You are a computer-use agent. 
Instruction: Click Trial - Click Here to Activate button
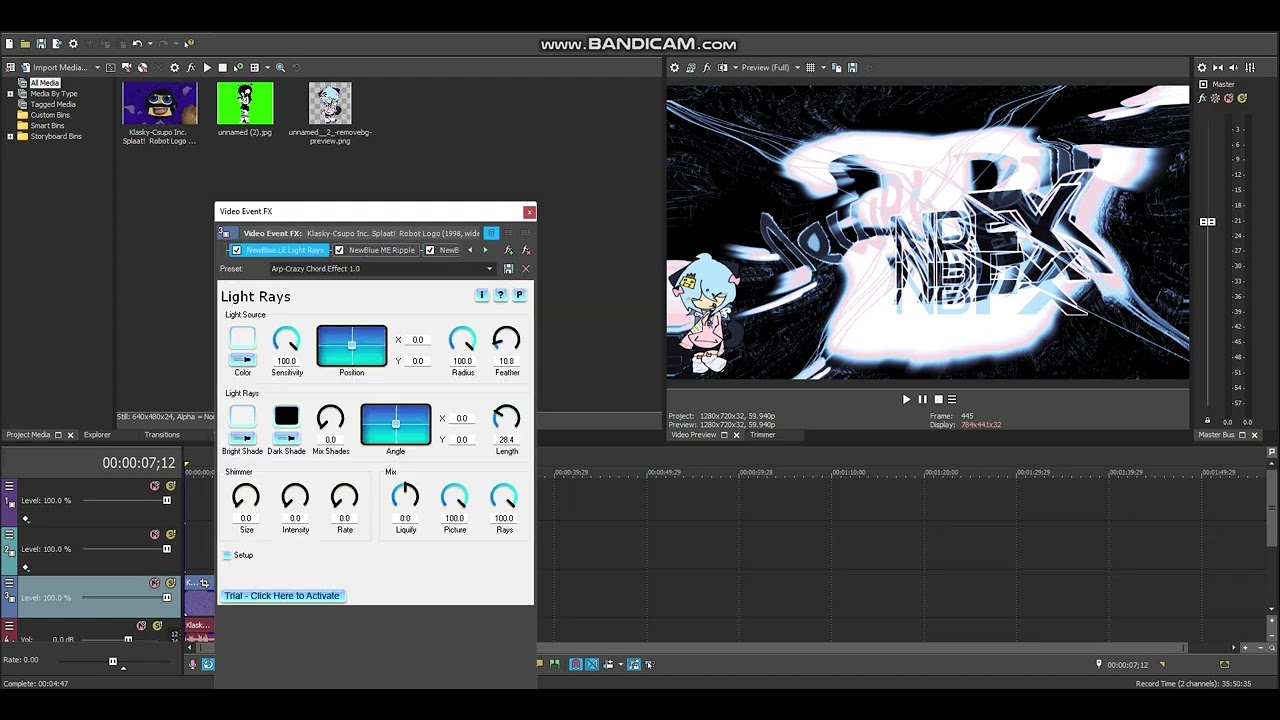point(282,596)
